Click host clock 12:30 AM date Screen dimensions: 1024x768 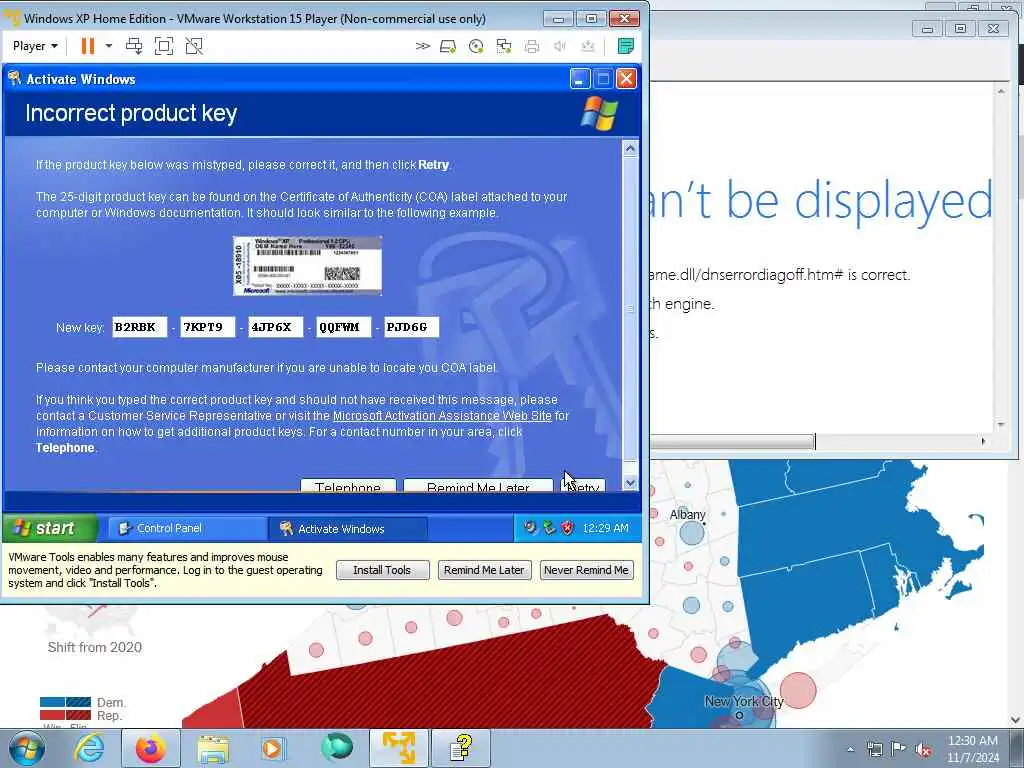click(x=972, y=749)
